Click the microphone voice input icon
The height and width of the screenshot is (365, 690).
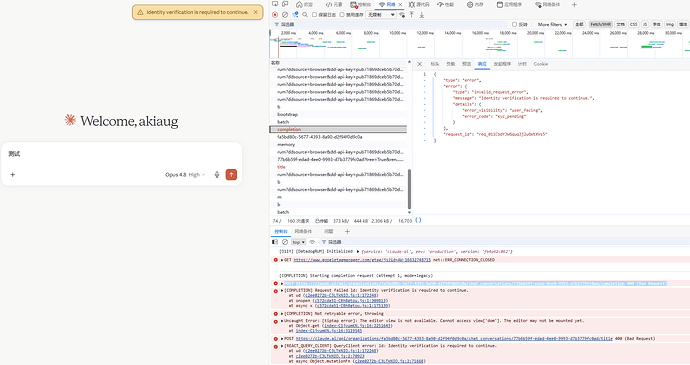point(217,175)
